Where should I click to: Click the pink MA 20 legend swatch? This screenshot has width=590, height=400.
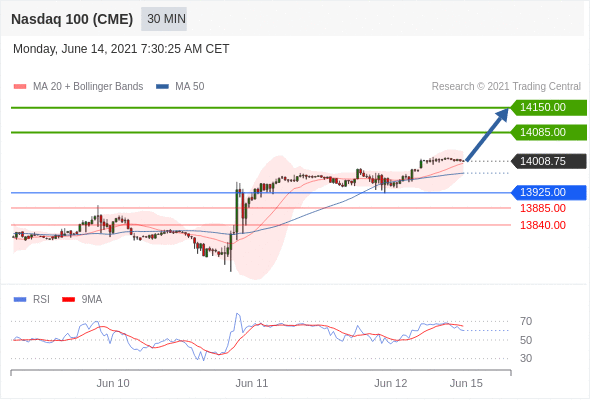20,87
